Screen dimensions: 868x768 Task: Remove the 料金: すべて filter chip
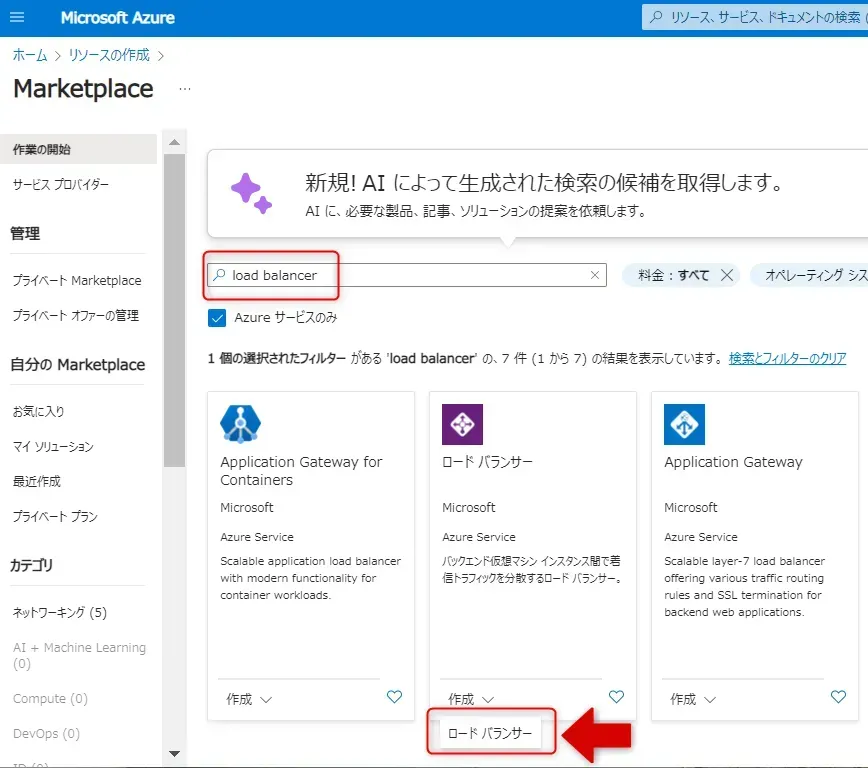click(727, 275)
